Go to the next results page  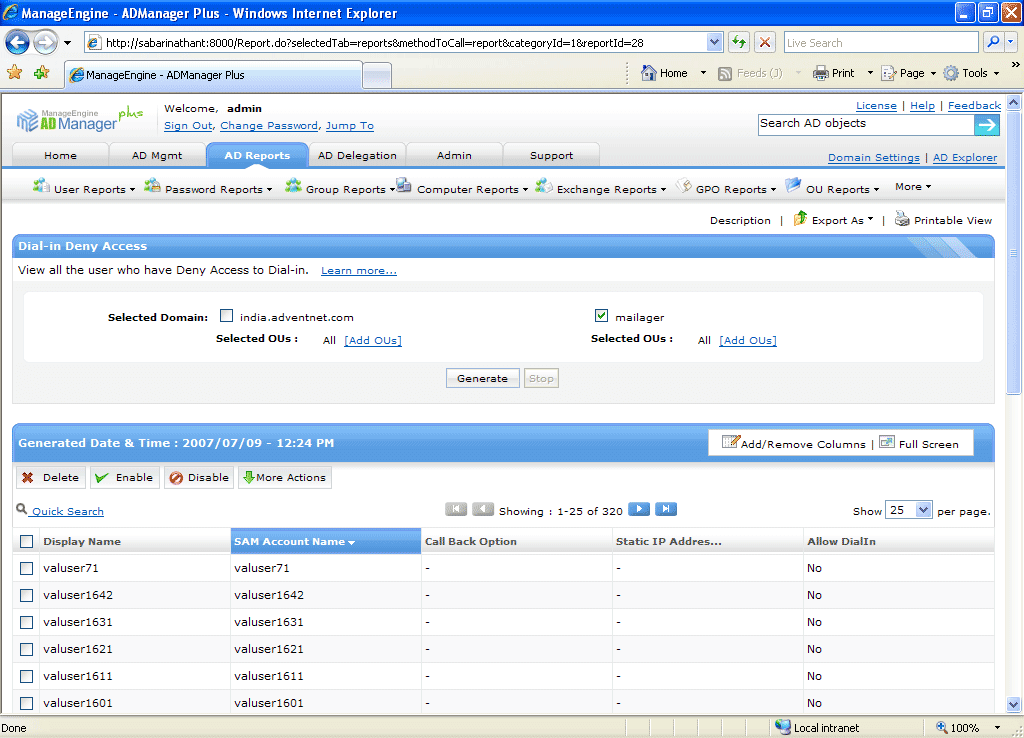[x=639, y=509]
